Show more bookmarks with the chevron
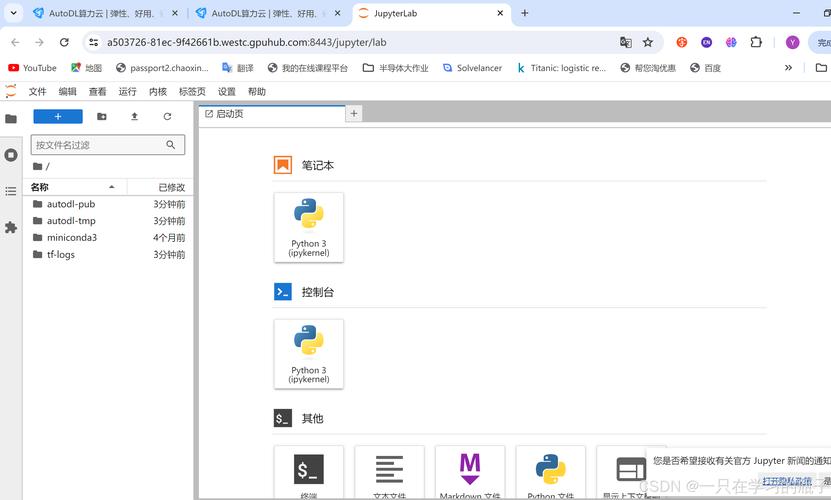This screenshot has width=831, height=500. click(x=788, y=68)
